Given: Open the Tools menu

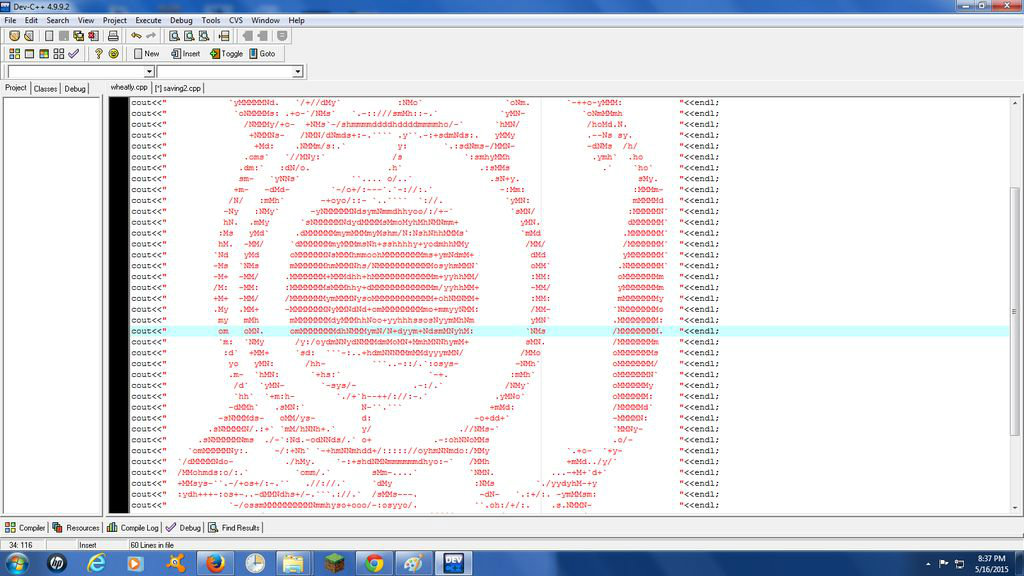Looking at the screenshot, I should click(x=210, y=20).
